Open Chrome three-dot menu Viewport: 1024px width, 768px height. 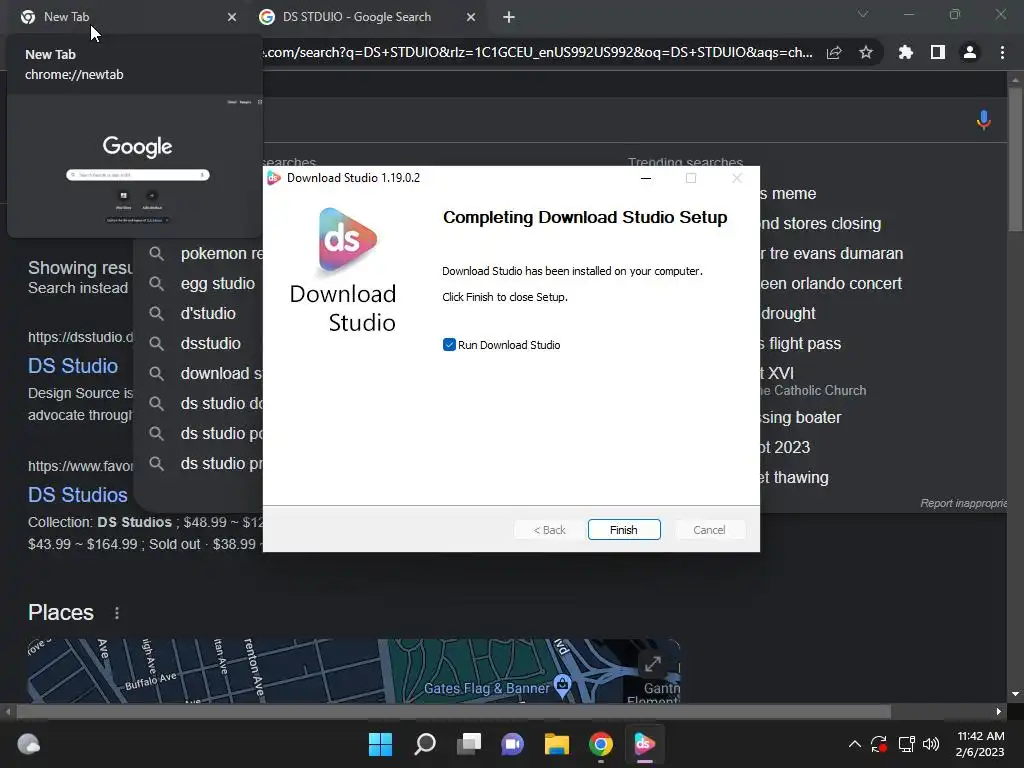click(1002, 52)
